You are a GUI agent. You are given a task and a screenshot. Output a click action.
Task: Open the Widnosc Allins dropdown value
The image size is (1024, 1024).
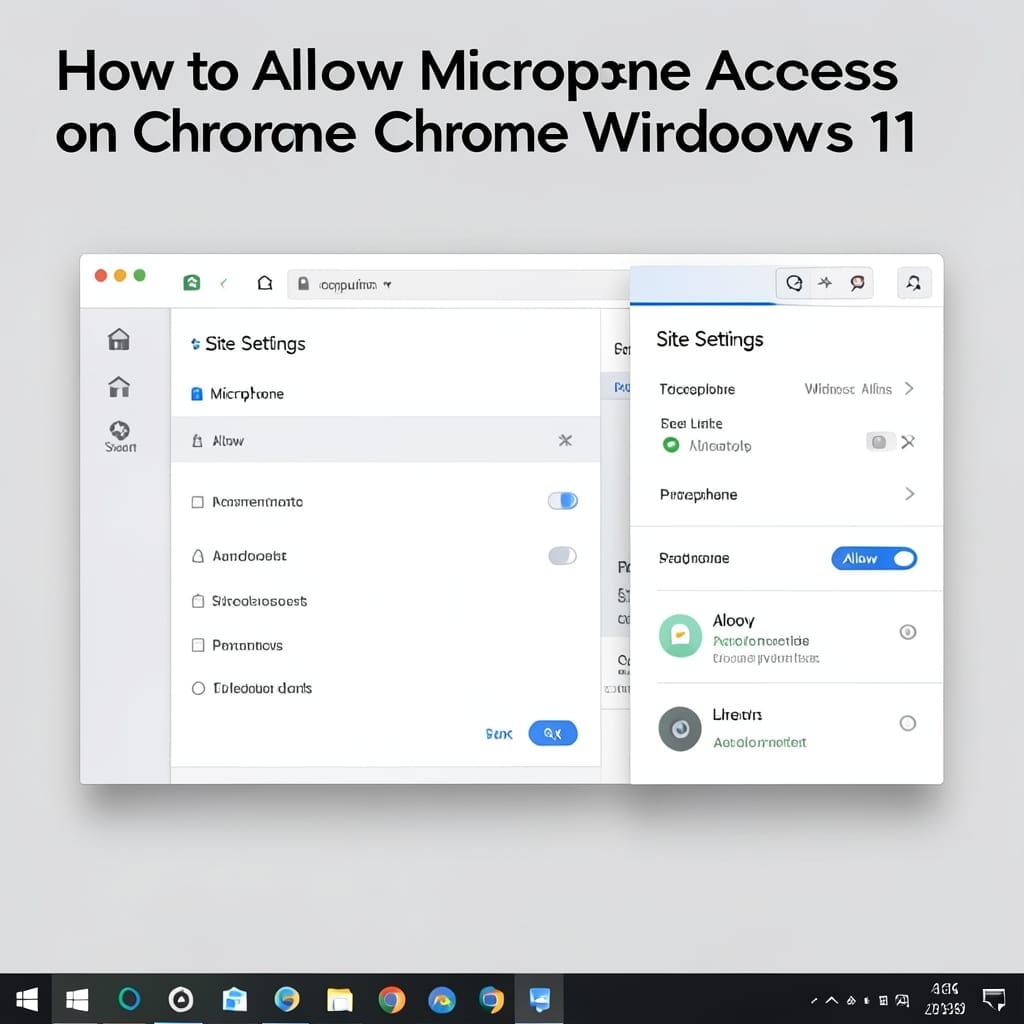pos(848,389)
